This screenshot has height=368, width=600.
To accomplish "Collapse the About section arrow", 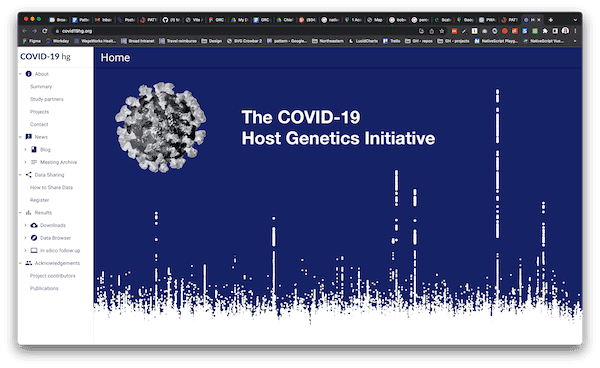I will tap(20, 74).
